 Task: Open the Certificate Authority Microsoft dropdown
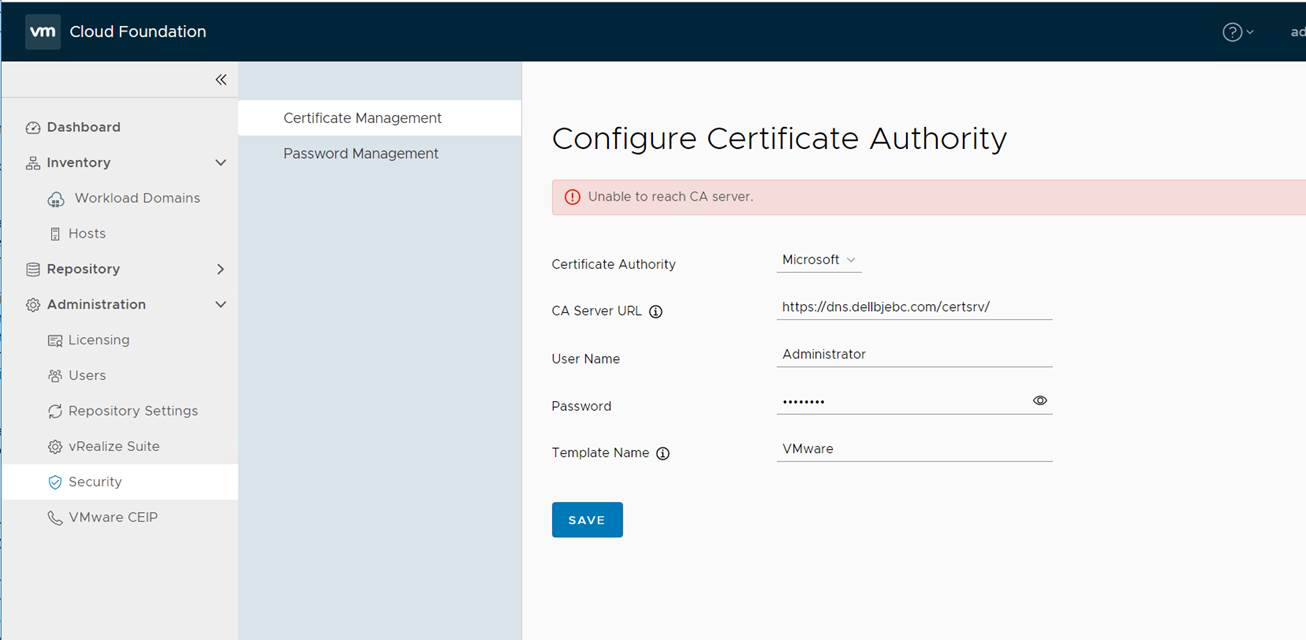pos(819,260)
